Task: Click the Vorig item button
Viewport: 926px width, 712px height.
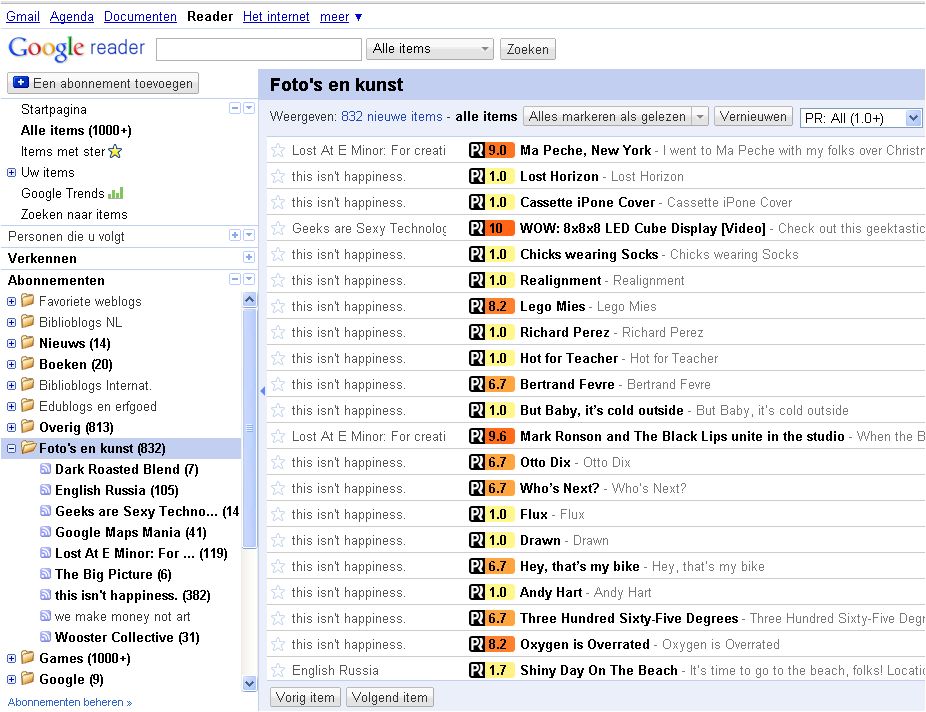Action: coord(305,697)
